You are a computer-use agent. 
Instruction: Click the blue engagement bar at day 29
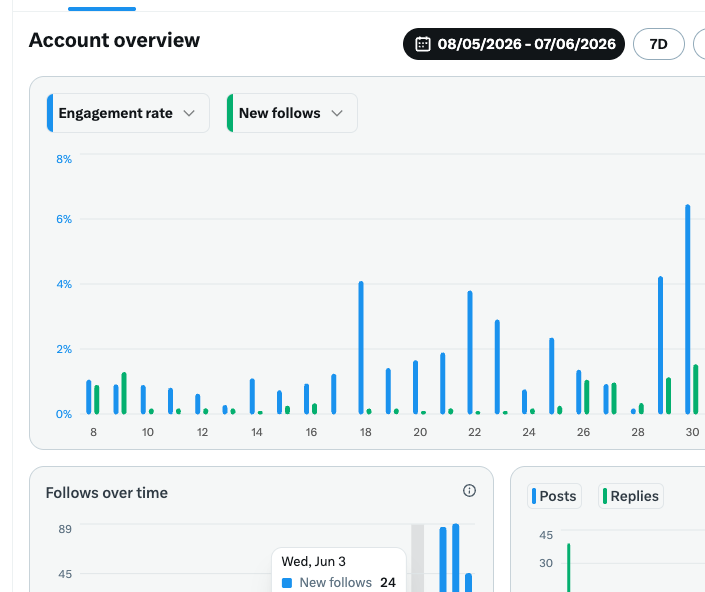click(x=660, y=345)
